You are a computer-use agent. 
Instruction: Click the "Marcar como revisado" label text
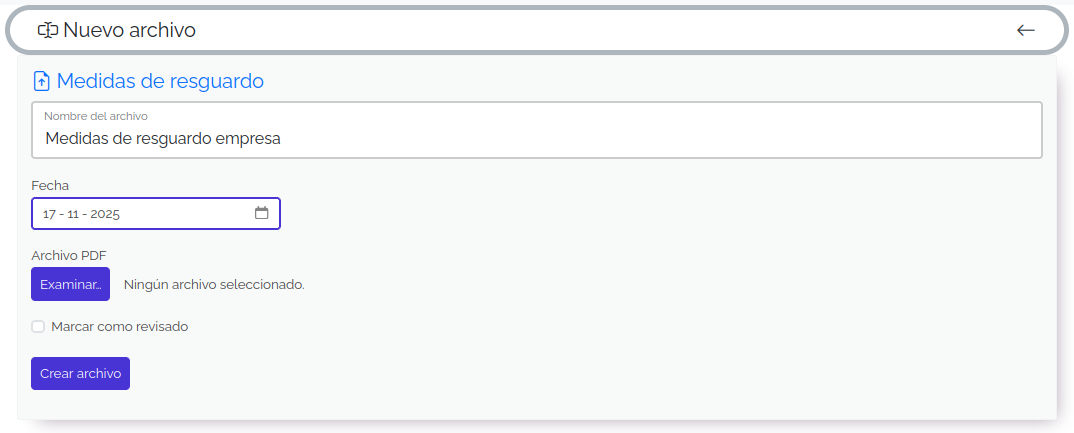tap(119, 326)
